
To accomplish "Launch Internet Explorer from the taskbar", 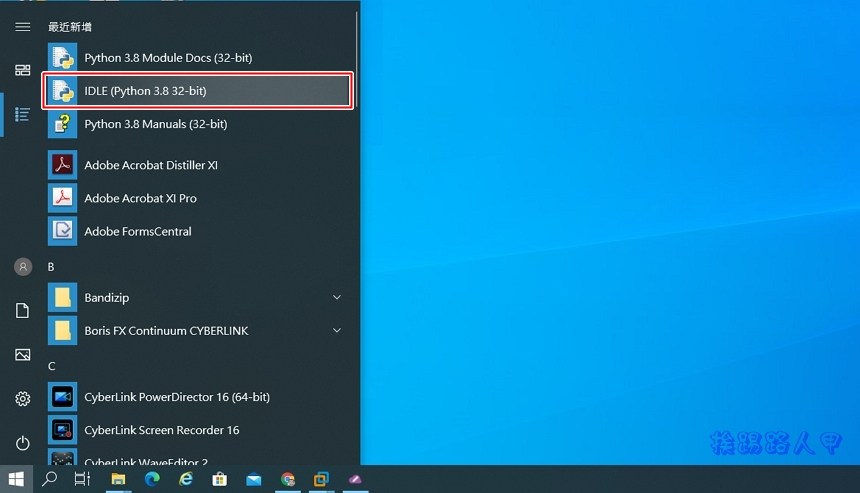I will pyautogui.click(x=186, y=479).
